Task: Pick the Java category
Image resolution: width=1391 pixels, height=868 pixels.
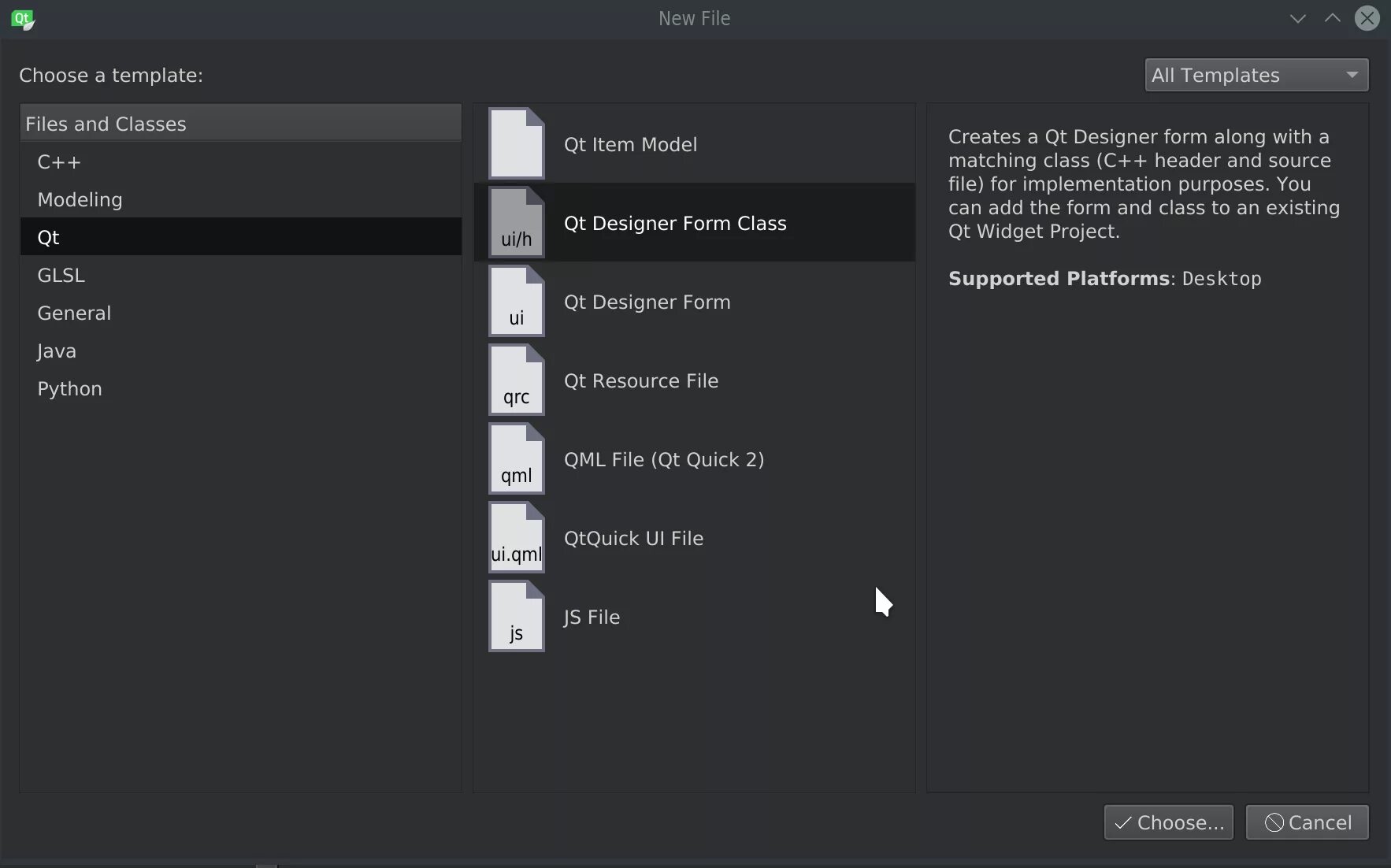Action: 57,351
